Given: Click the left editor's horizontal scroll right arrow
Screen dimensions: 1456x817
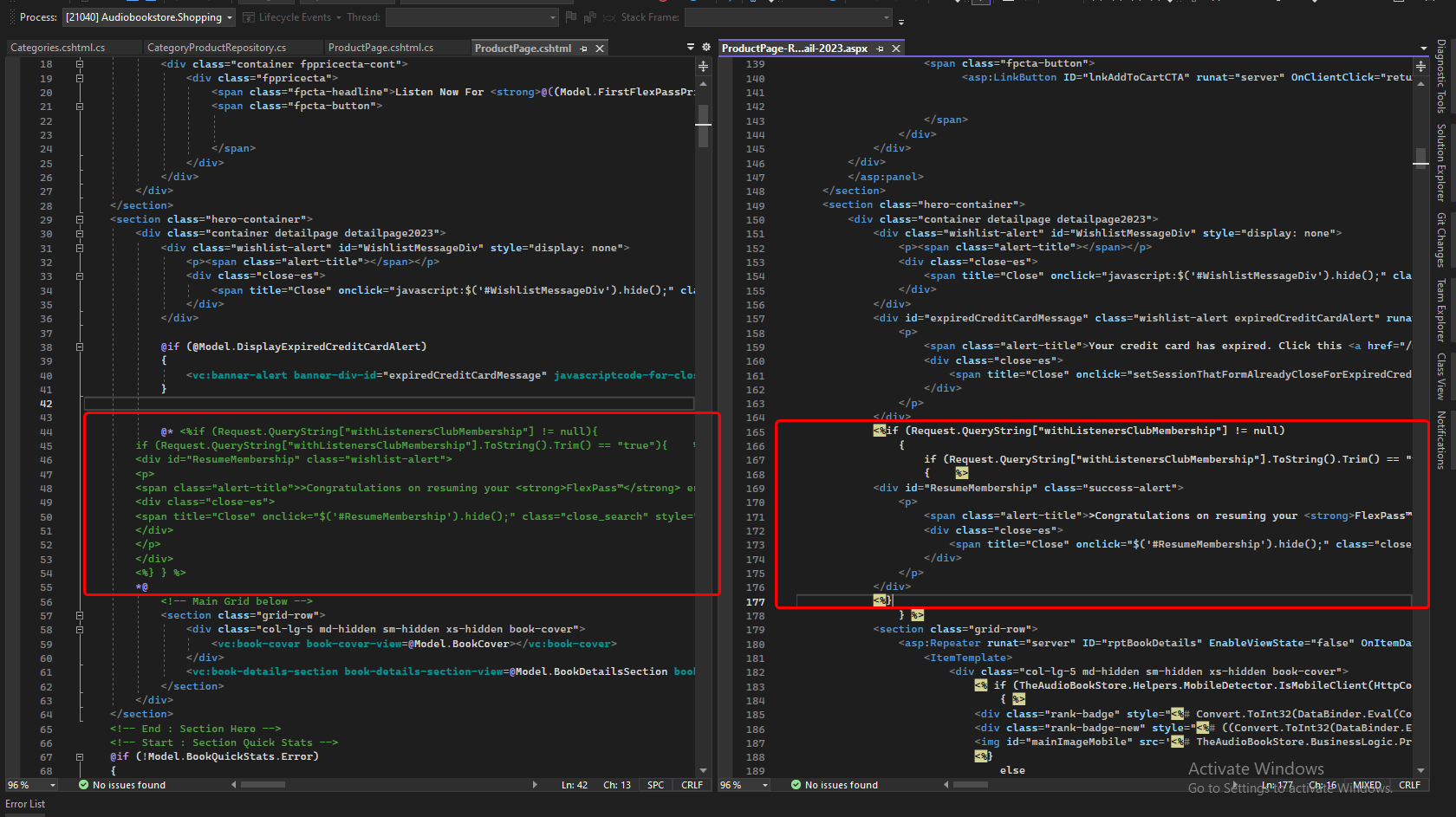Looking at the screenshot, I should [535, 785].
